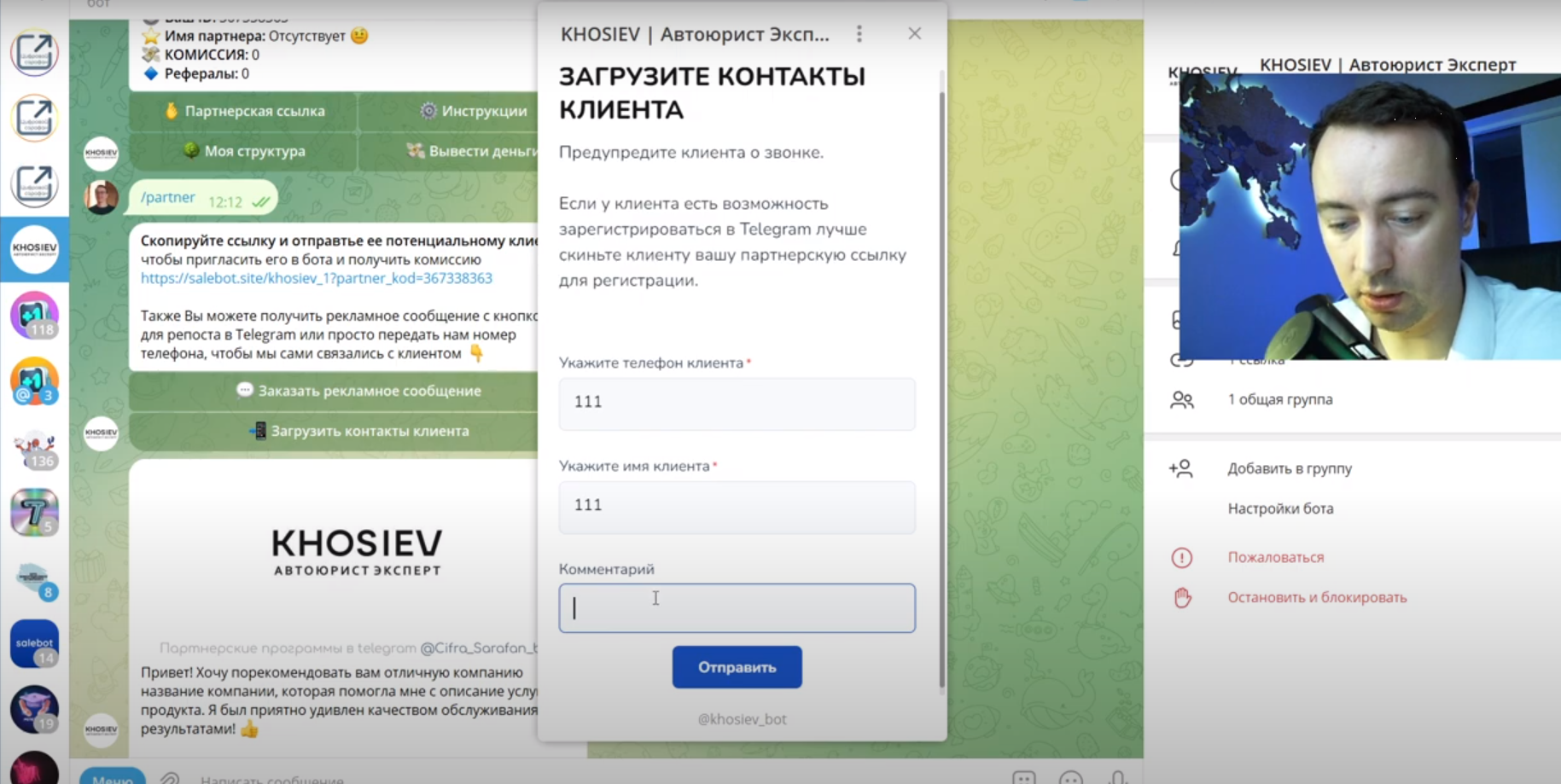The height and width of the screenshot is (784, 1561).
Task: Submit the form with the Отправить button
Action: point(737,667)
